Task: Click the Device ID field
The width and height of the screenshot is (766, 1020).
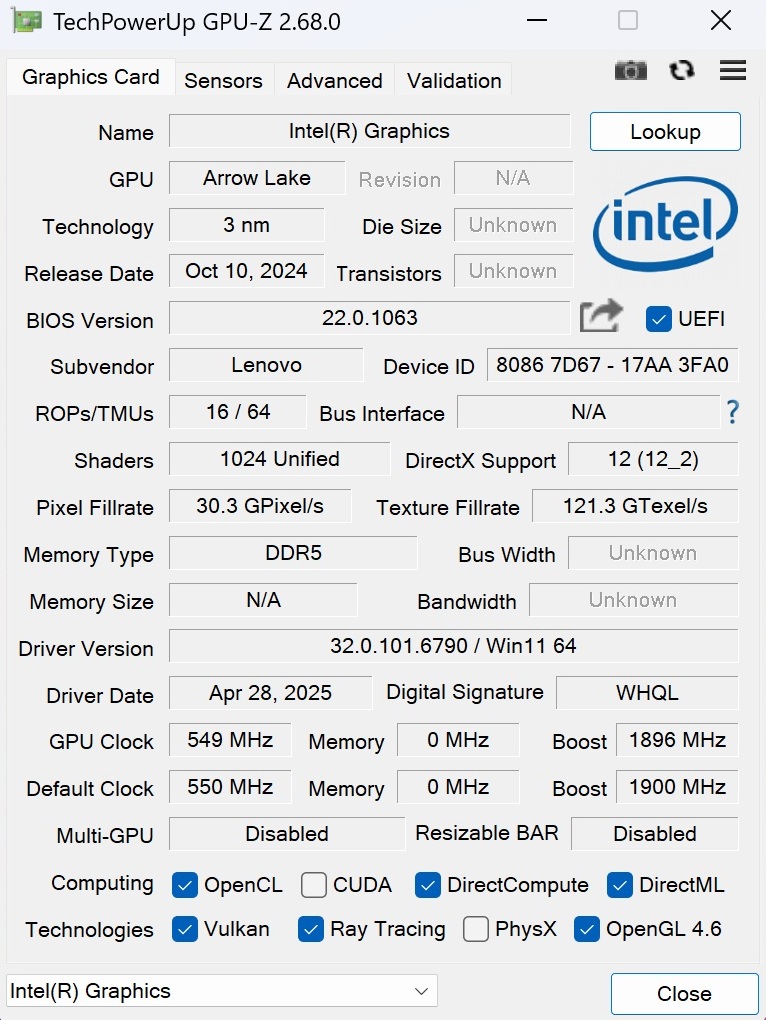Action: (x=612, y=365)
